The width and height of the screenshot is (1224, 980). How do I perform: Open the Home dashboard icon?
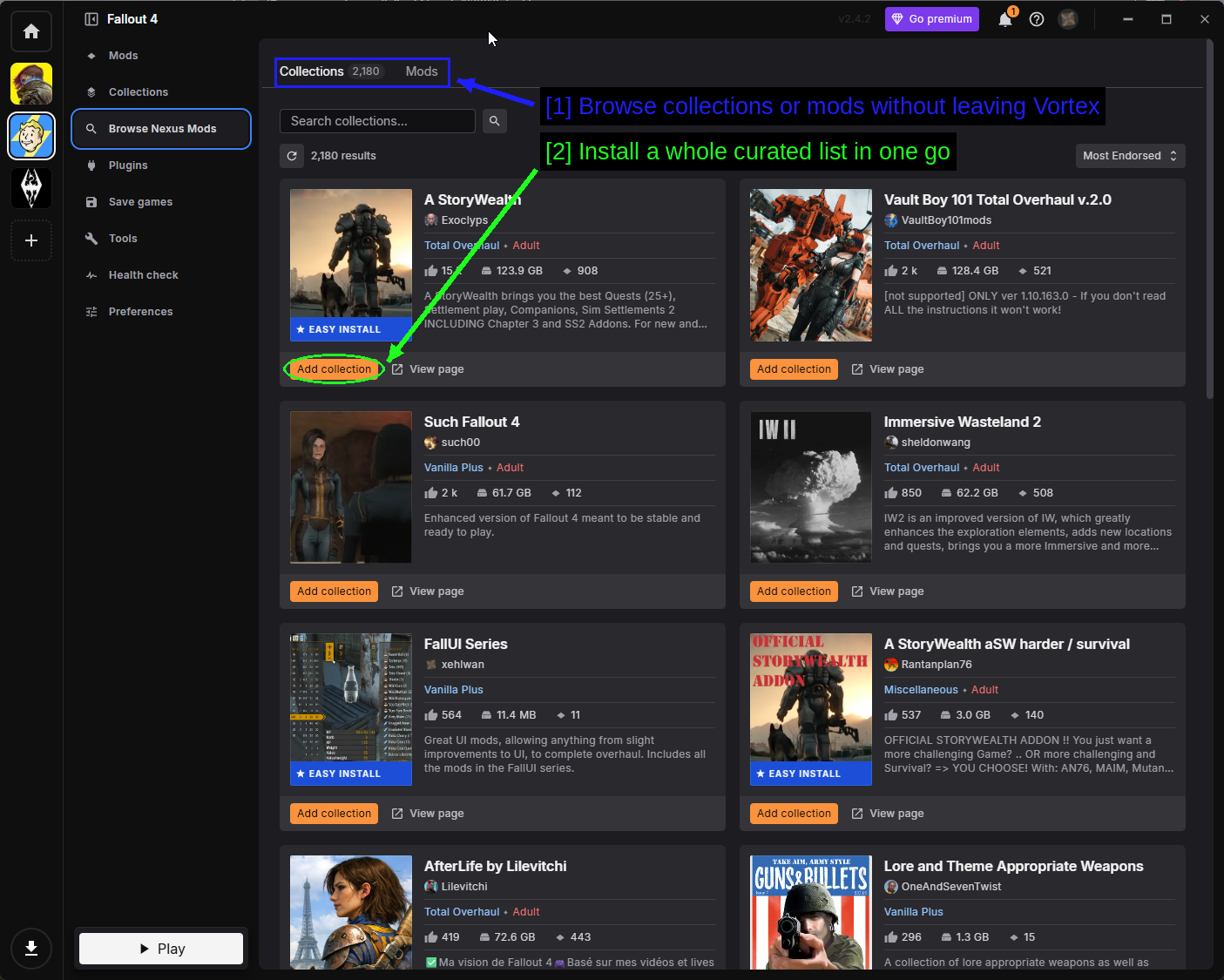click(x=31, y=31)
